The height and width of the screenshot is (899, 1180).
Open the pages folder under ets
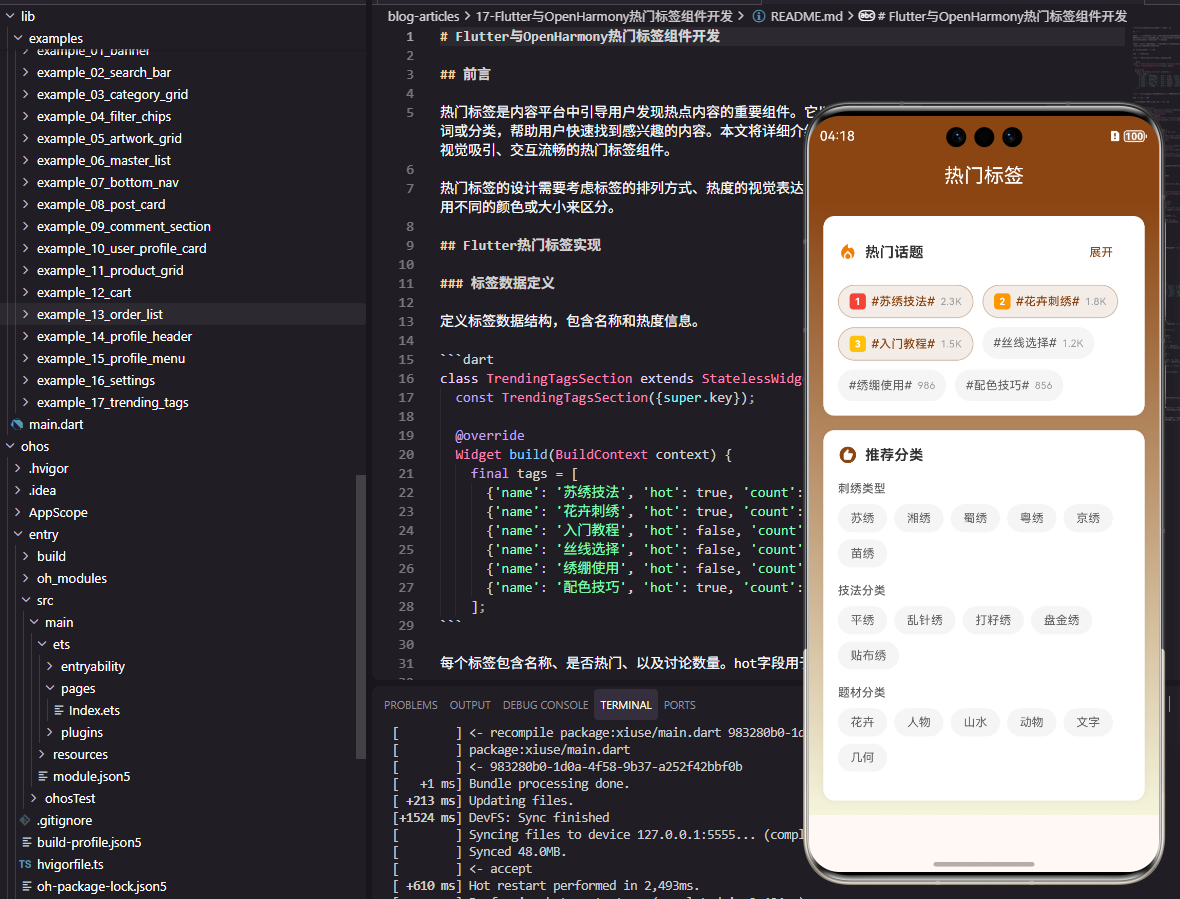pos(78,688)
